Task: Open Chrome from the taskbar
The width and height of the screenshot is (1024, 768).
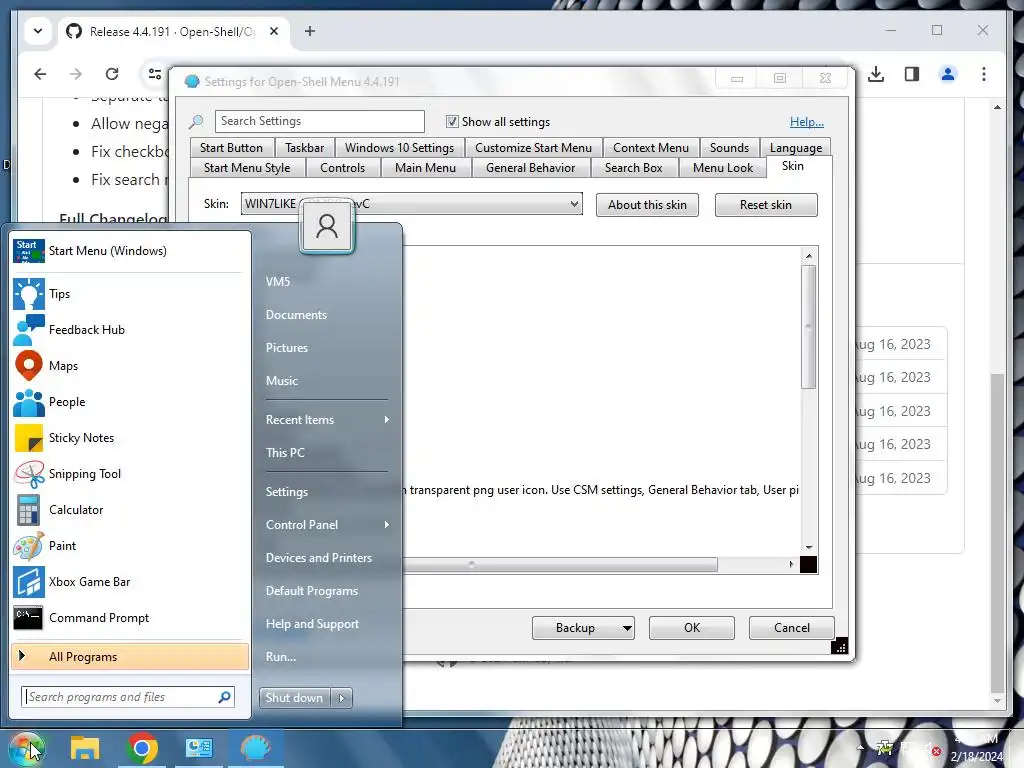Action: [142, 748]
